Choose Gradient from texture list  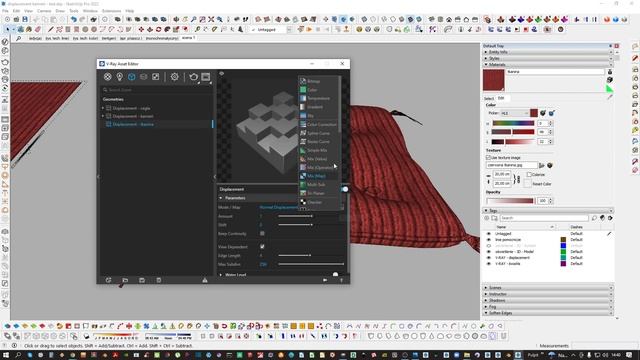click(x=315, y=107)
